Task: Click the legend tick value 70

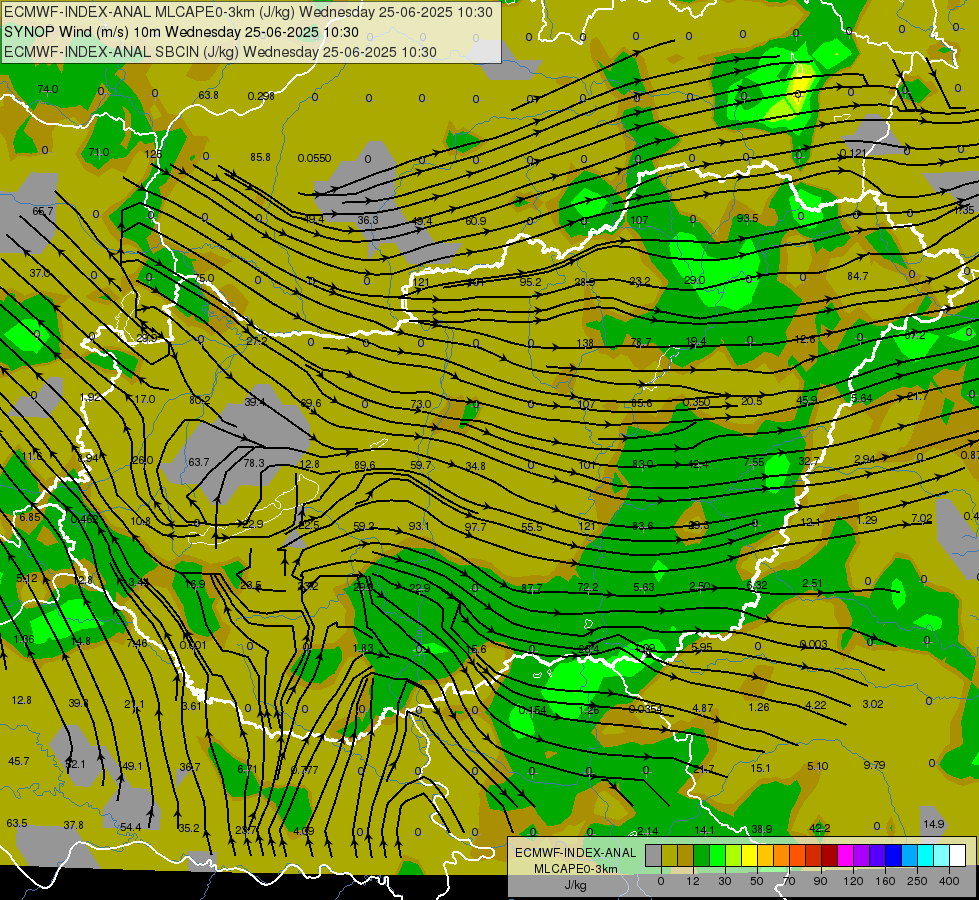Action: coord(789,881)
